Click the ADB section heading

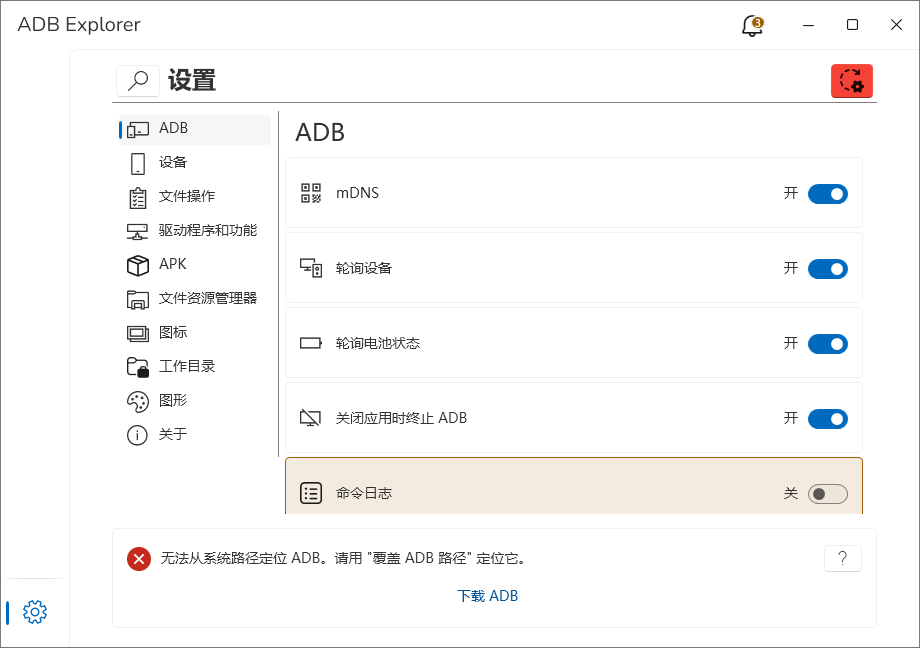320,133
